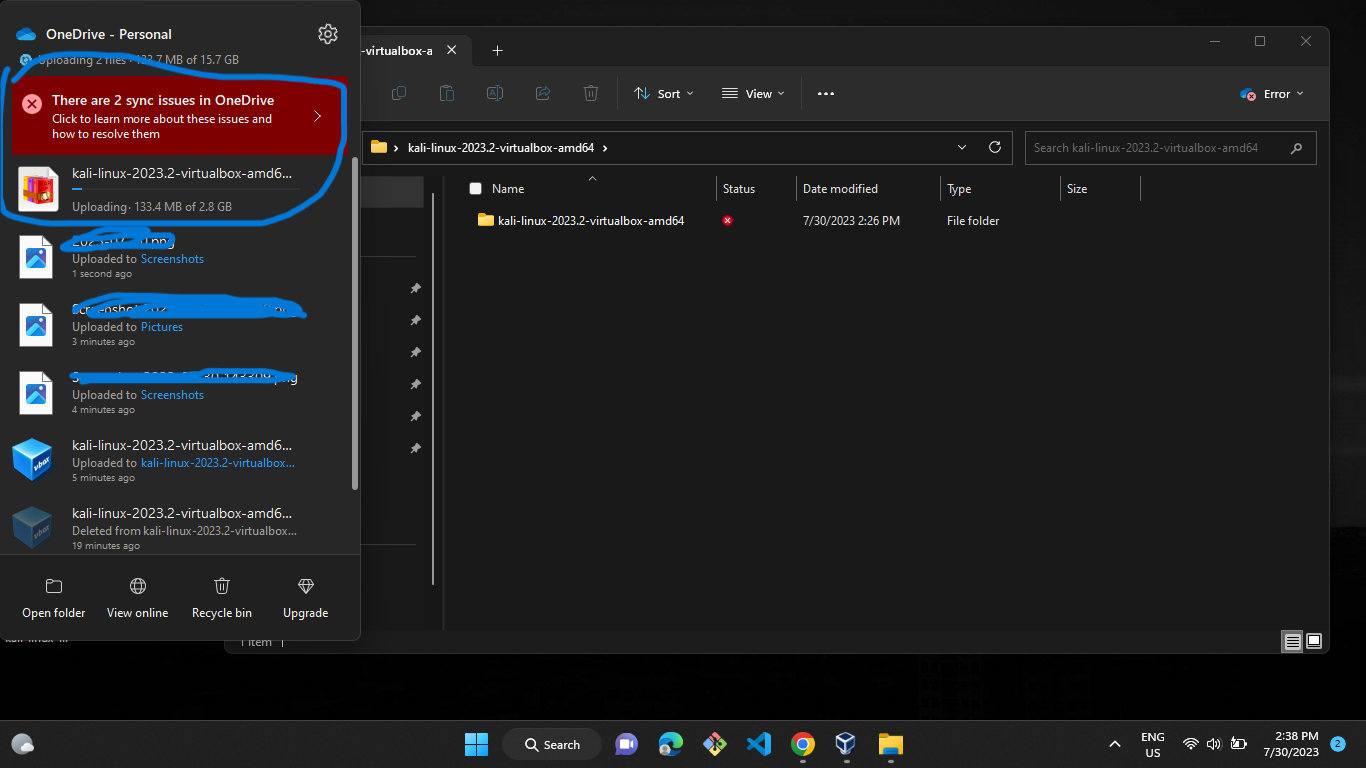Sort by the Date modified column header

[x=840, y=189]
